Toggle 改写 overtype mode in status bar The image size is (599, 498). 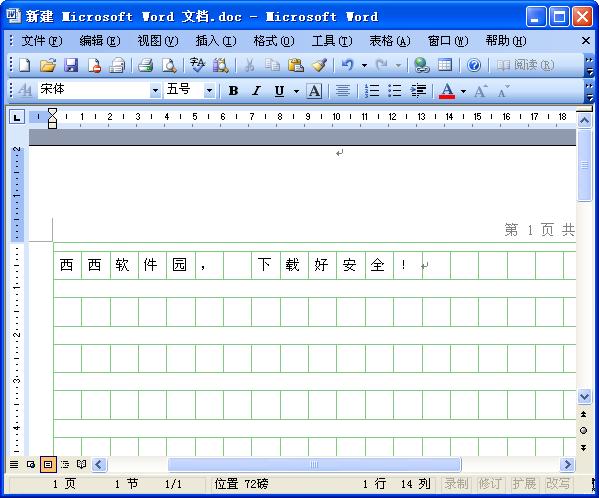[558, 484]
